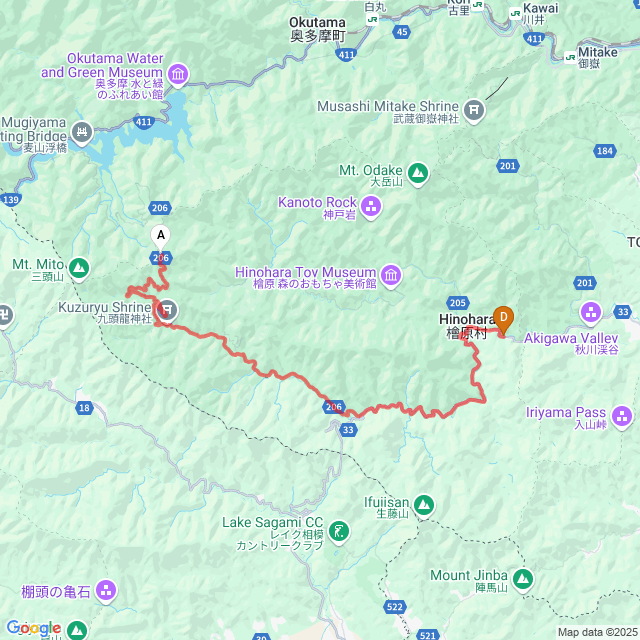This screenshot has height=640, width=640.
Task: Select the Mt. Odake mountain marker
Action: click(x=418, y=174)
